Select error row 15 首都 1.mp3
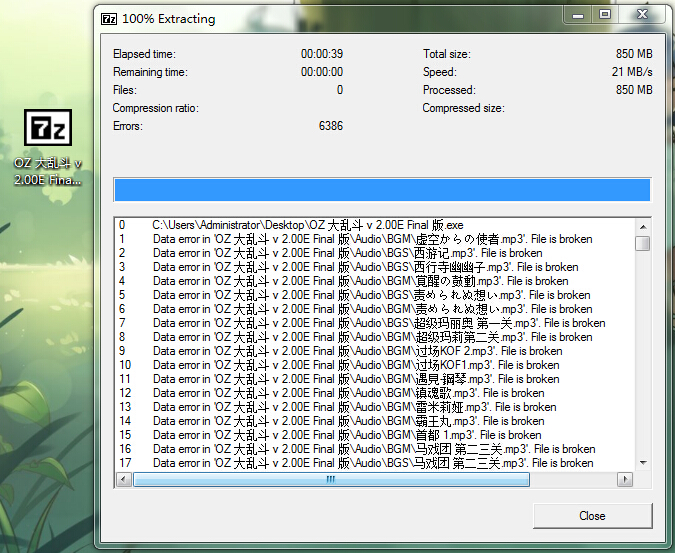 tap(375, 435)
